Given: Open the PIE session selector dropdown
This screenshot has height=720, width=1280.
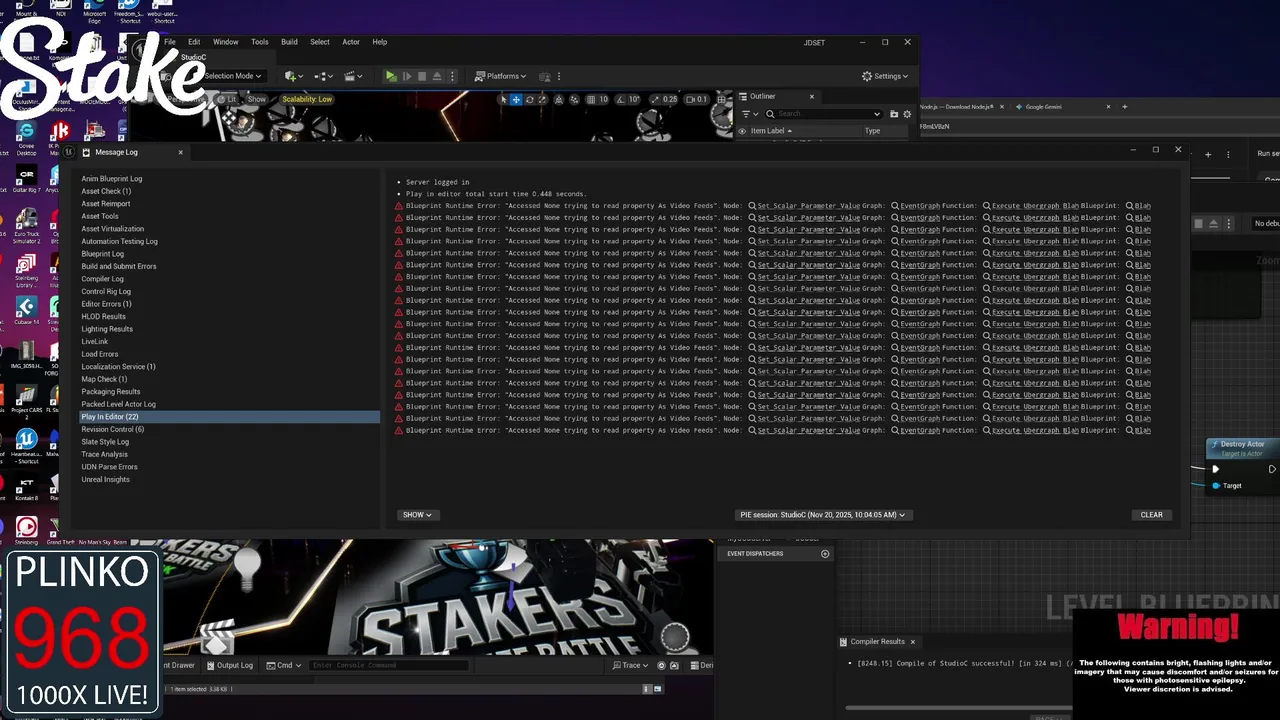Looking at the screenshot, I should 822,515.
